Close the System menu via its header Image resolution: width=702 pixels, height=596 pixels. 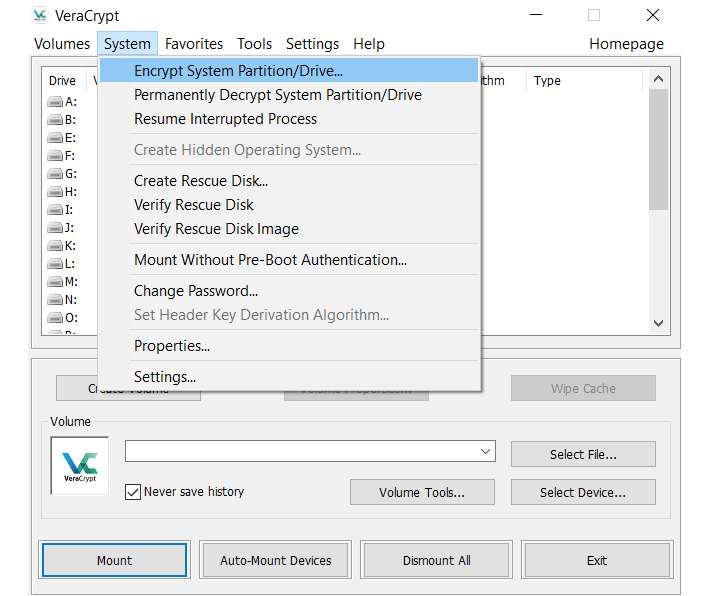point(127,44)
